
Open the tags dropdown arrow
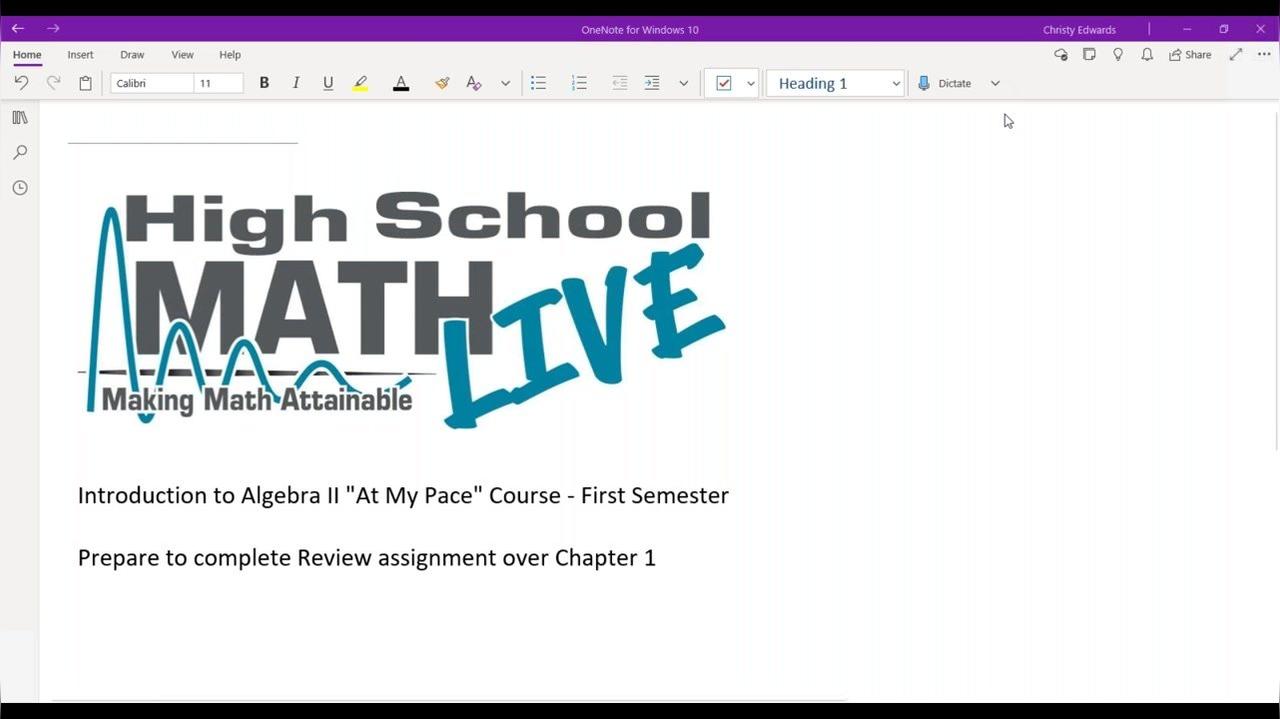coord(751,83)
